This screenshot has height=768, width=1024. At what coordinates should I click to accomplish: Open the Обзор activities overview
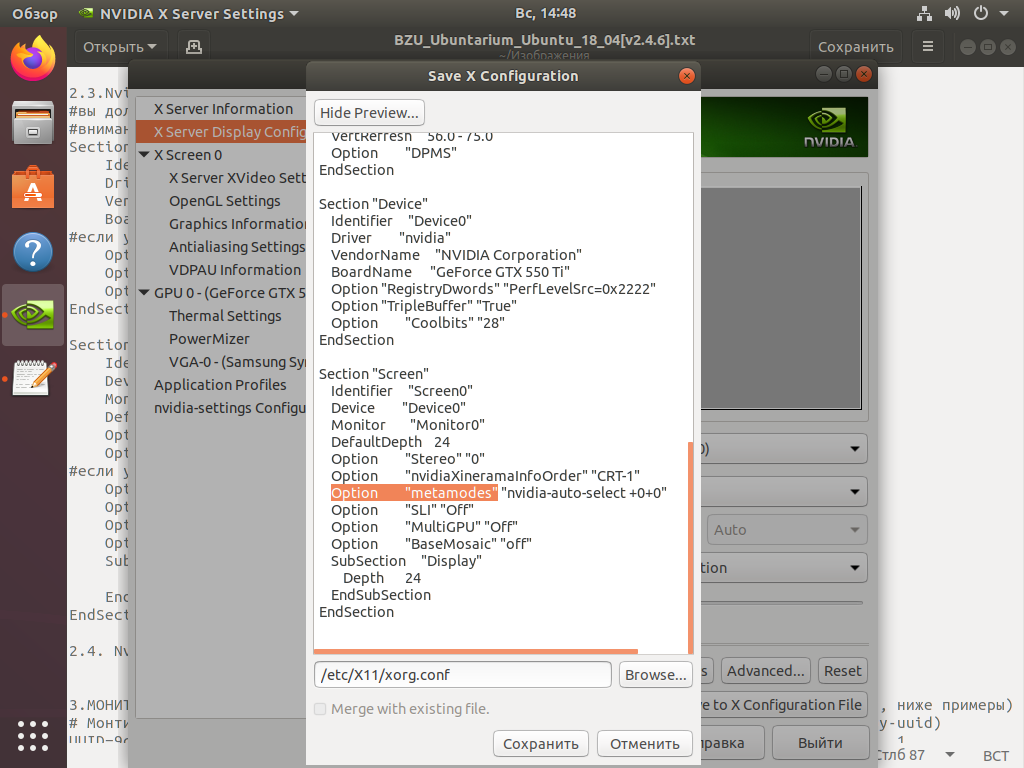[35, 14]
